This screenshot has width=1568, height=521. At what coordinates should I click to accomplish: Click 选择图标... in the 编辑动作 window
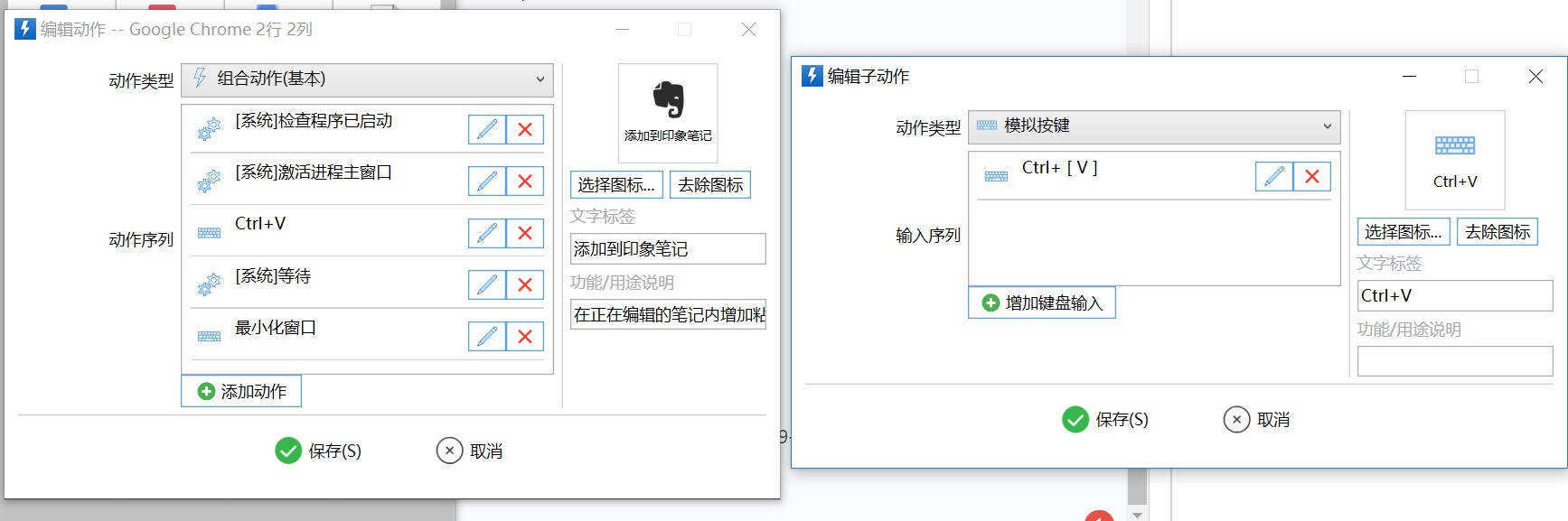616,185
